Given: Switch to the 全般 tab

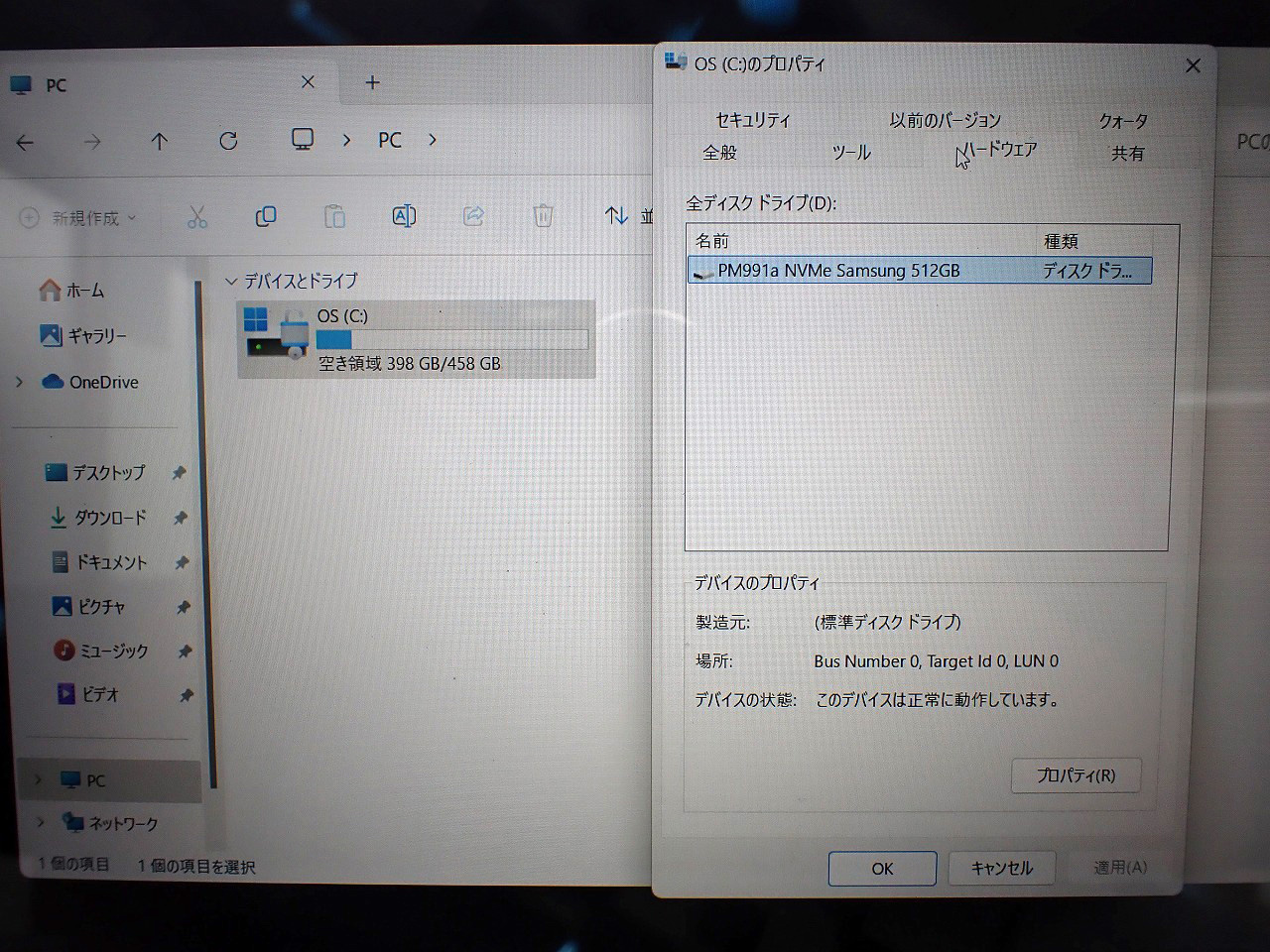Looking at the screenshot, I should pyautogui.click(x=719, y=153).
